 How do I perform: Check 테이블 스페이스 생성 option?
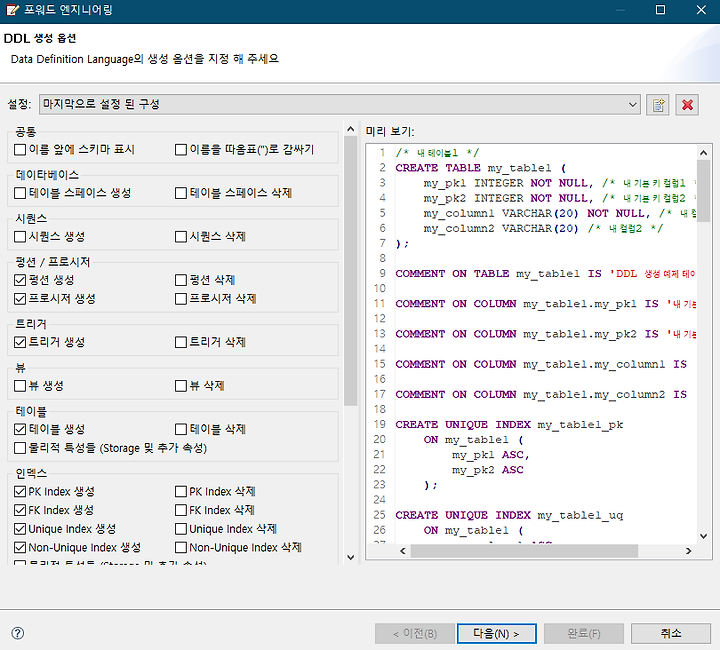point(20,193)
